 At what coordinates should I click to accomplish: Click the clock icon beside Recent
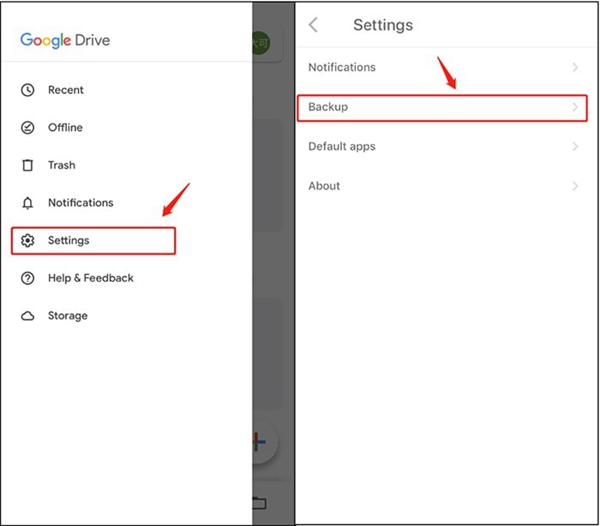click(28, 90)
